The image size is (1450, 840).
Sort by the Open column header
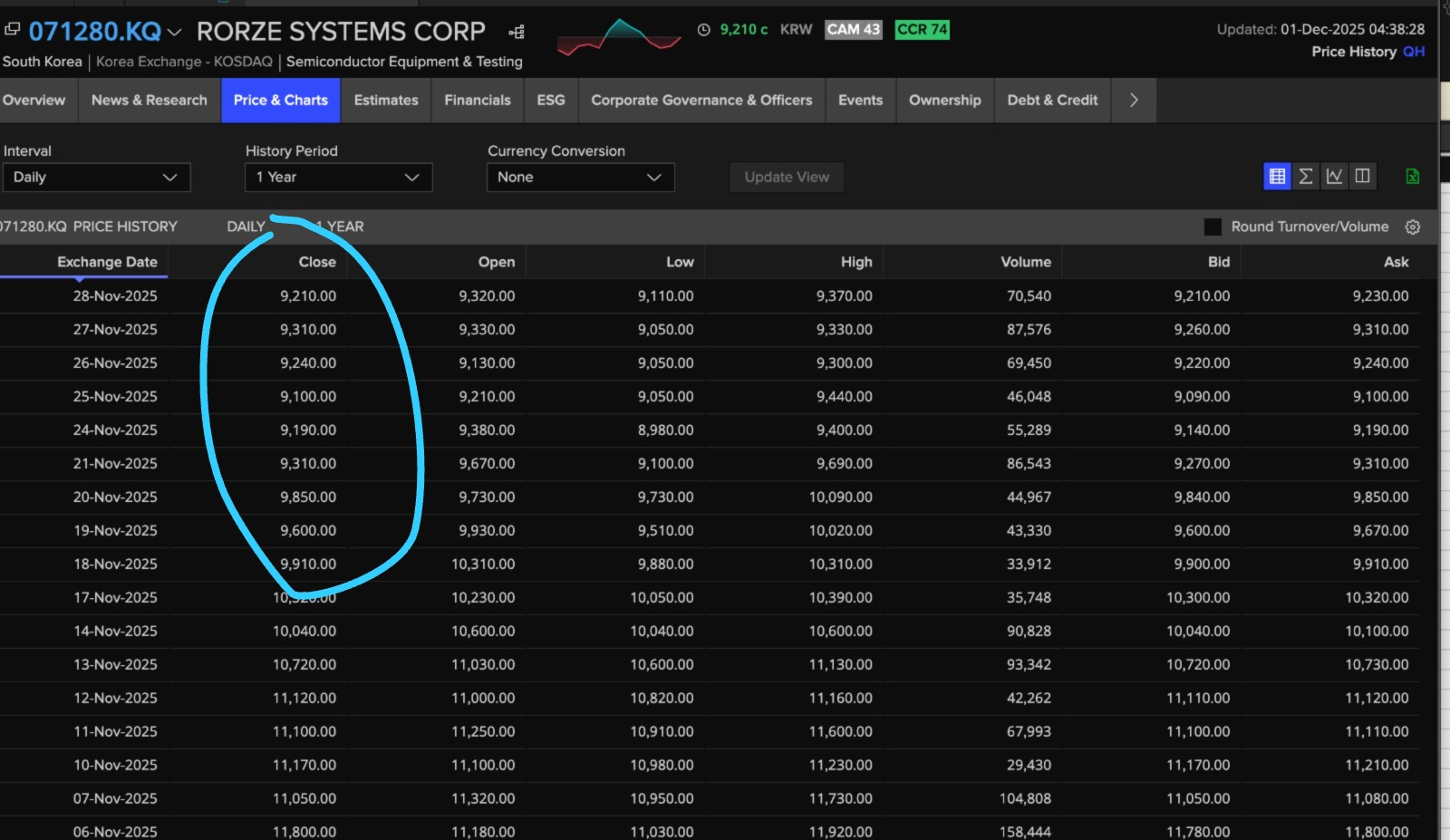497,262
